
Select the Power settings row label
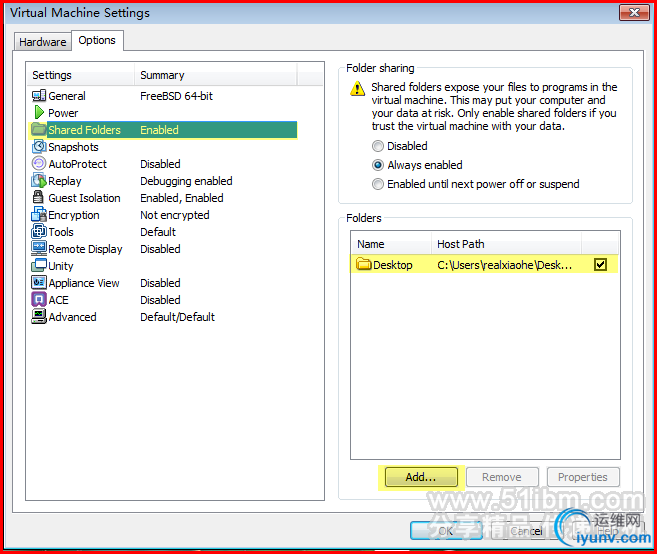pos(63,113)
